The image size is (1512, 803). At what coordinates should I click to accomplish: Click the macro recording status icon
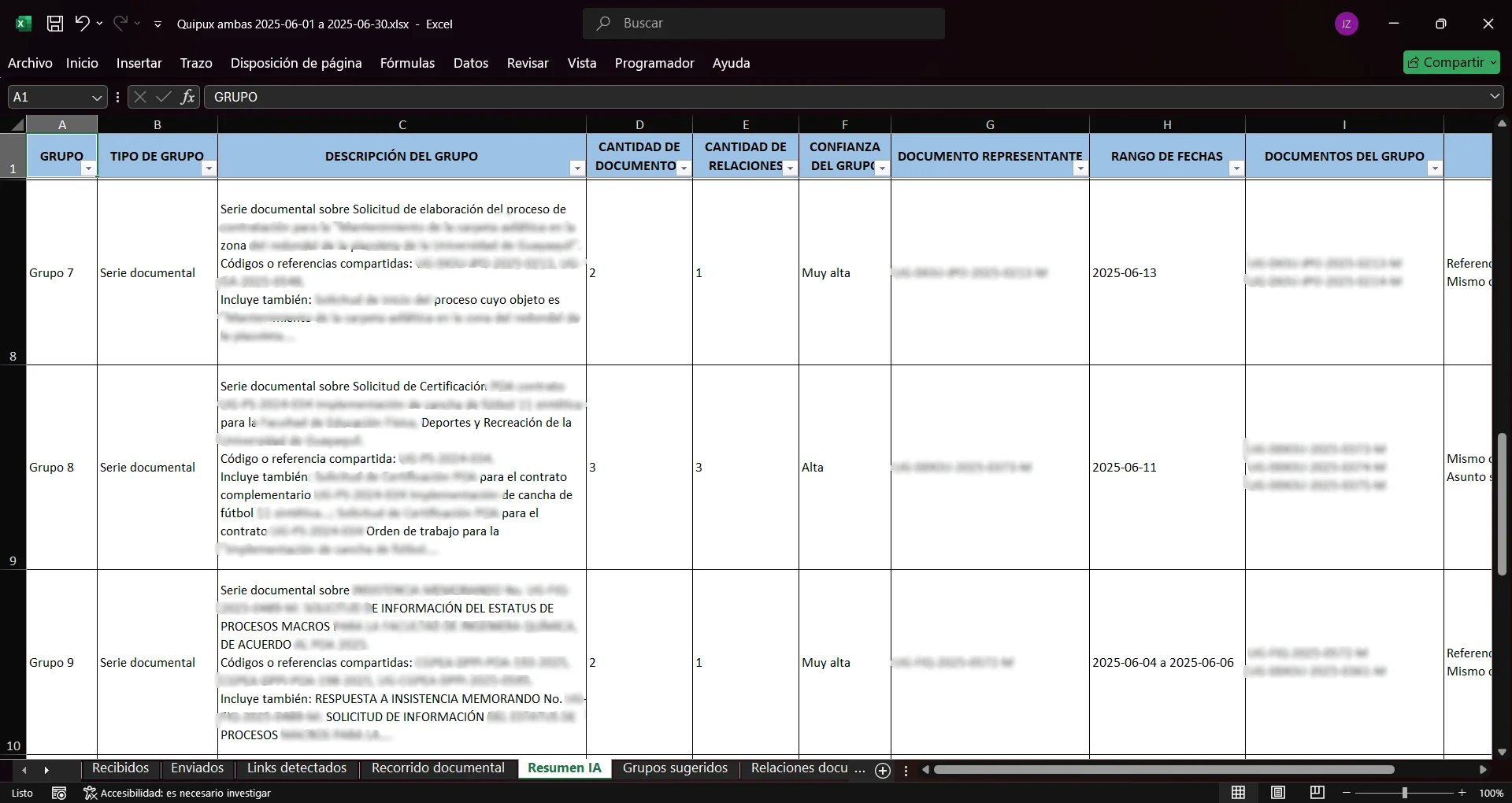(x=59, y=793)
